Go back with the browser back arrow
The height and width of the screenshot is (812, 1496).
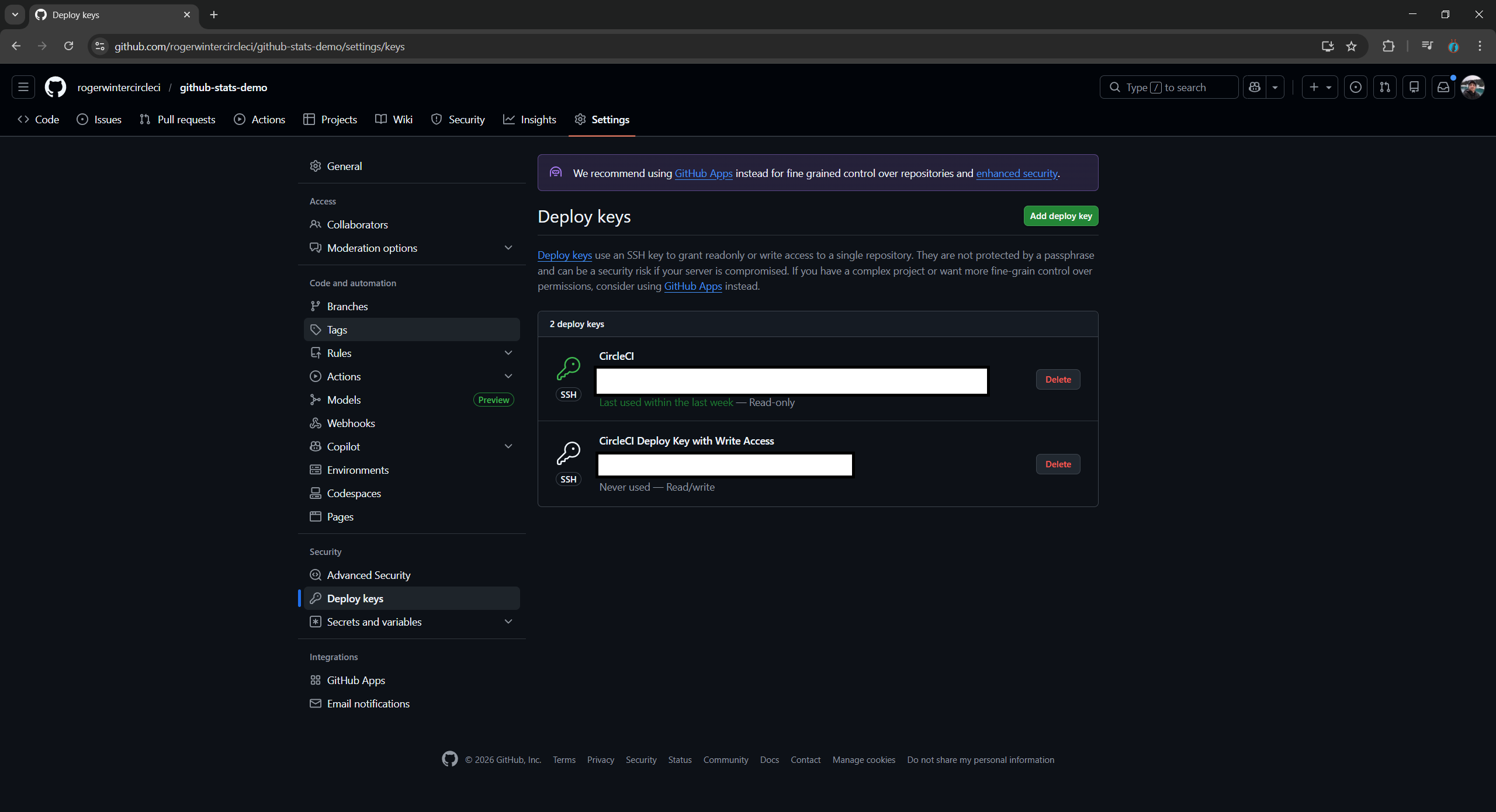point(16,46)
